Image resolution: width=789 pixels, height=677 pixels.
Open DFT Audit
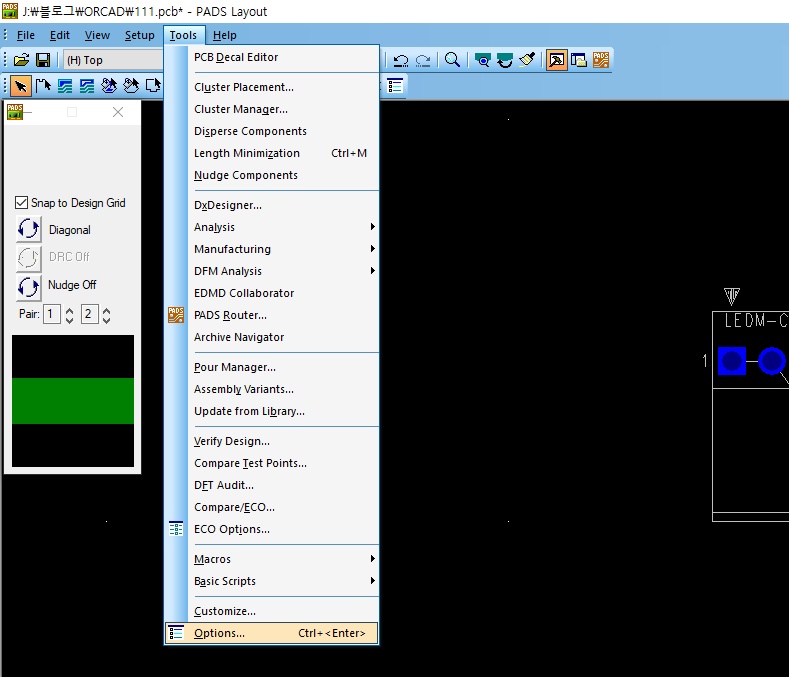tap(285, 485)
